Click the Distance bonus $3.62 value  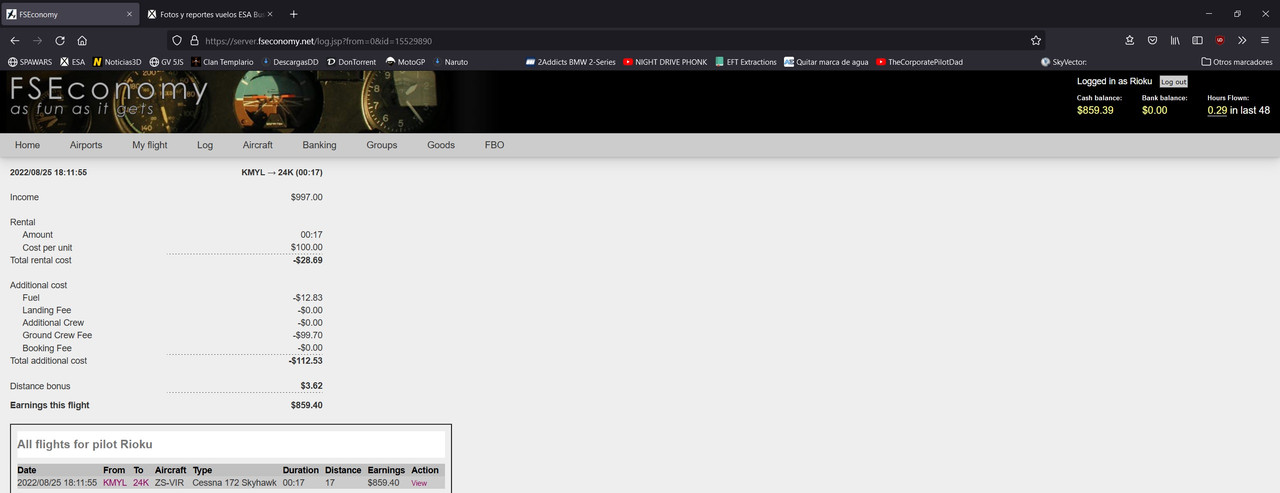coord(311,385)
